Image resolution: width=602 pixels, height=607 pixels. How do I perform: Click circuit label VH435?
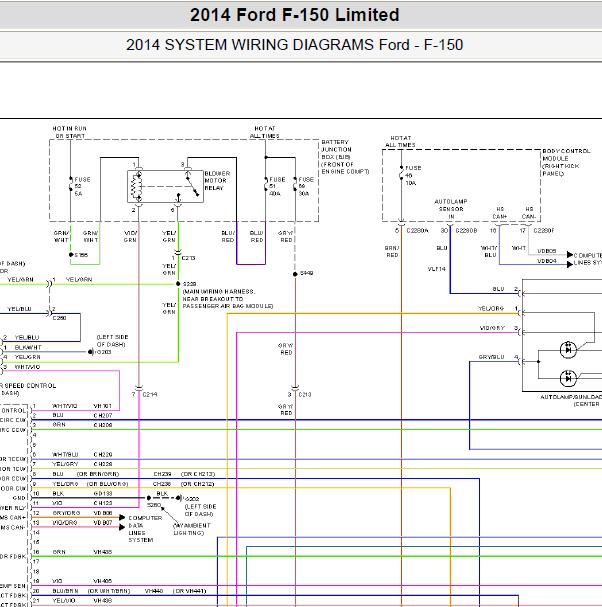103,552
